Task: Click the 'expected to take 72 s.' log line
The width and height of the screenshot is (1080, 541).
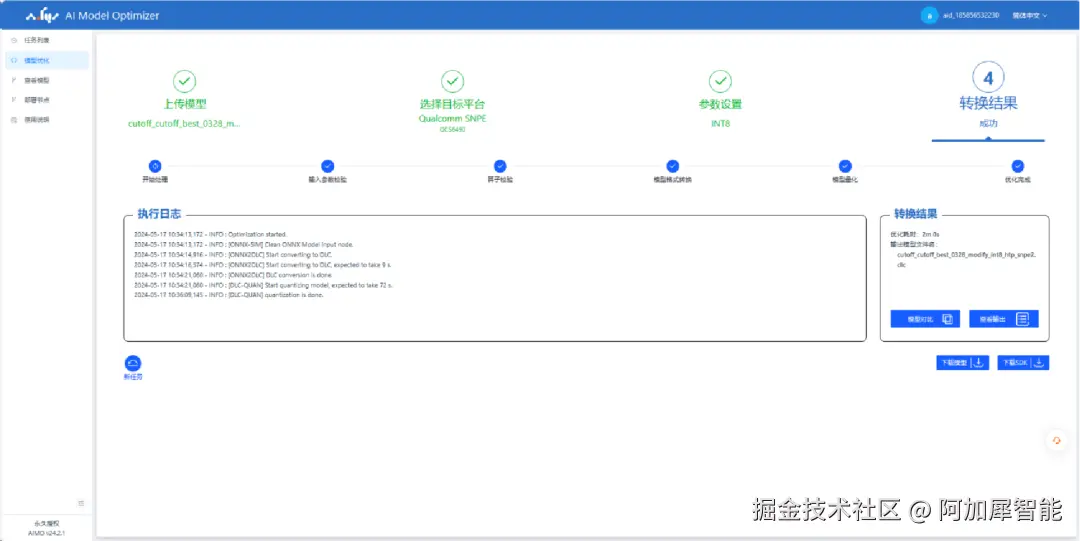Action: coord(264,285)
